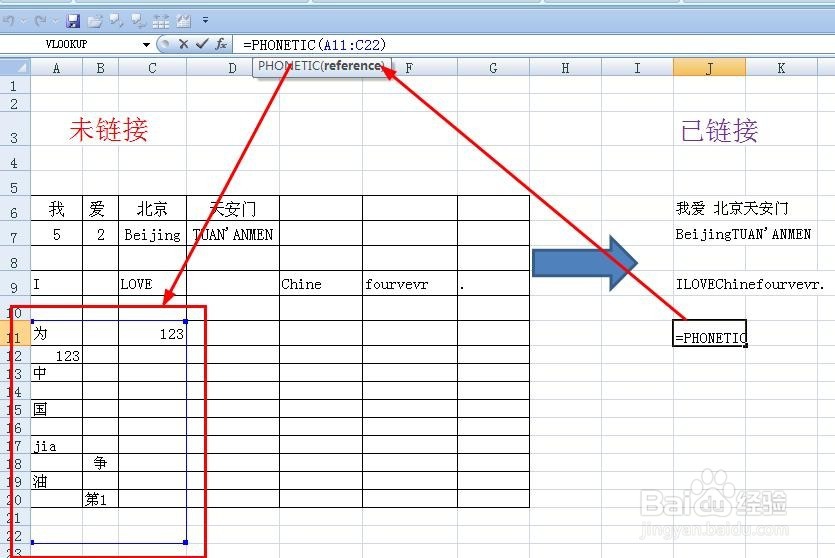Click cell containing 中

(x=56, y=373)
